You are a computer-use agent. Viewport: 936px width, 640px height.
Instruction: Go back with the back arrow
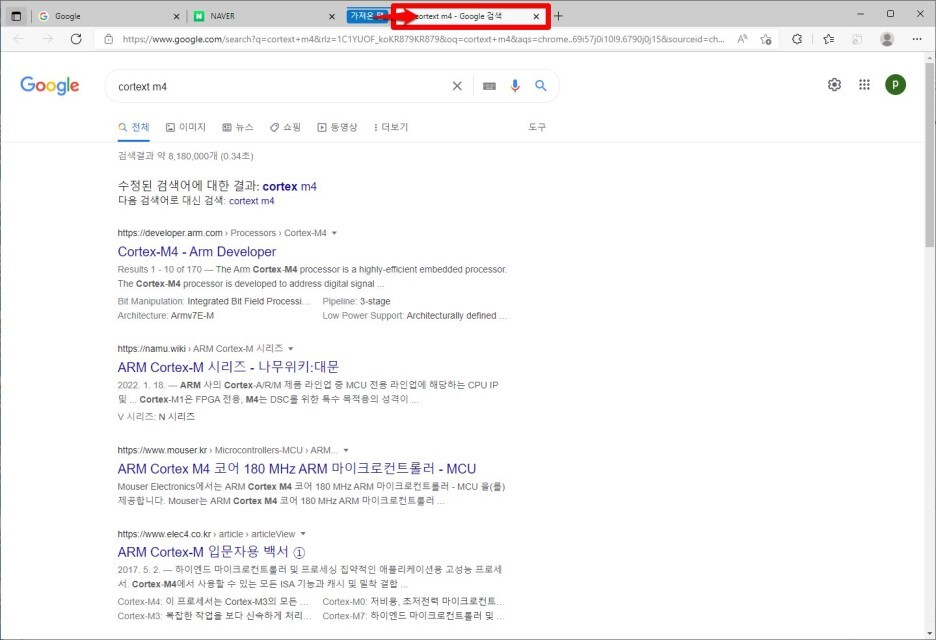(x=19, y=39)
